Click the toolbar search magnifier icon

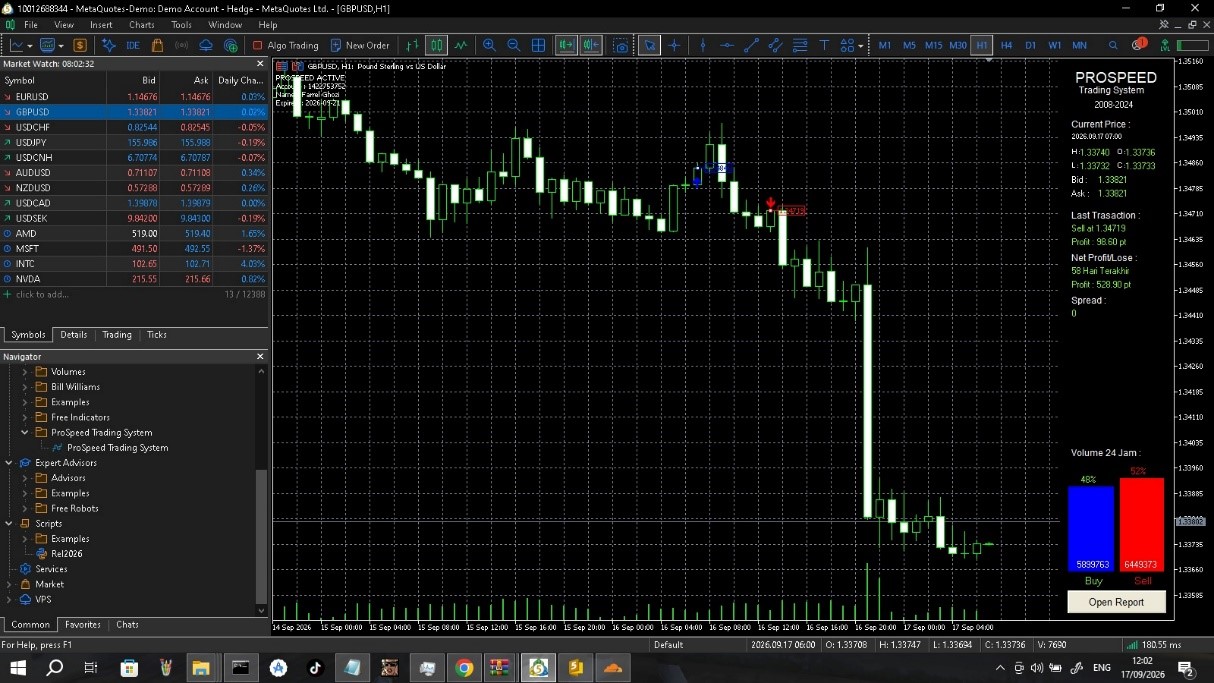[1113, 45]
